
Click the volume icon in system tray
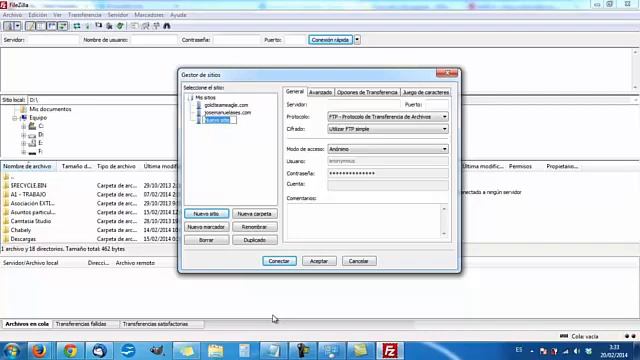(577, 351)
